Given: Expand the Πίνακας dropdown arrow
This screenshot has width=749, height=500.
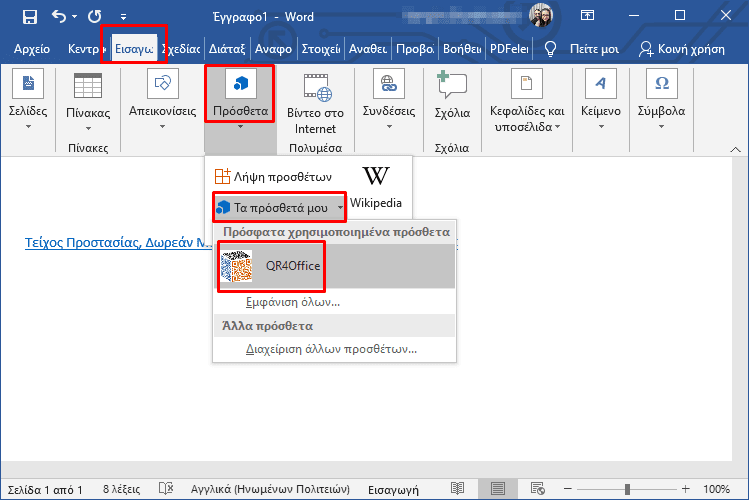Looking at the screenshot, I should [x=88, y=128].
